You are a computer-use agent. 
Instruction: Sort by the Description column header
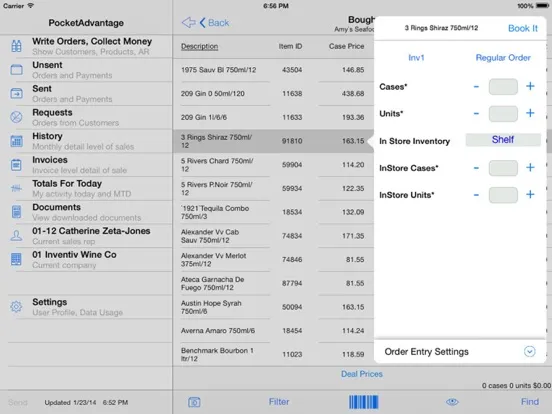tap(199, 46)
